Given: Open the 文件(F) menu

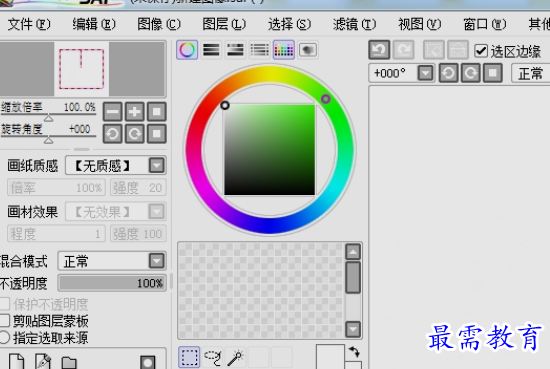Looking at the screenshot, I should coord(29,24).
